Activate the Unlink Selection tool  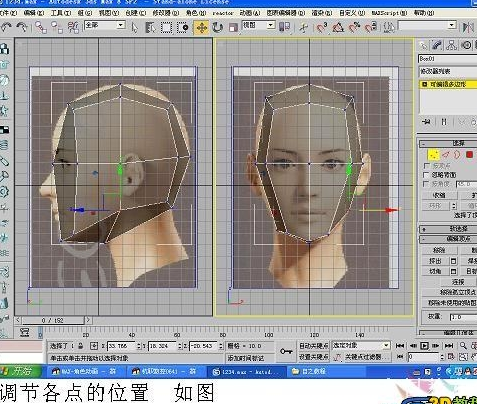tap(56, 27)
